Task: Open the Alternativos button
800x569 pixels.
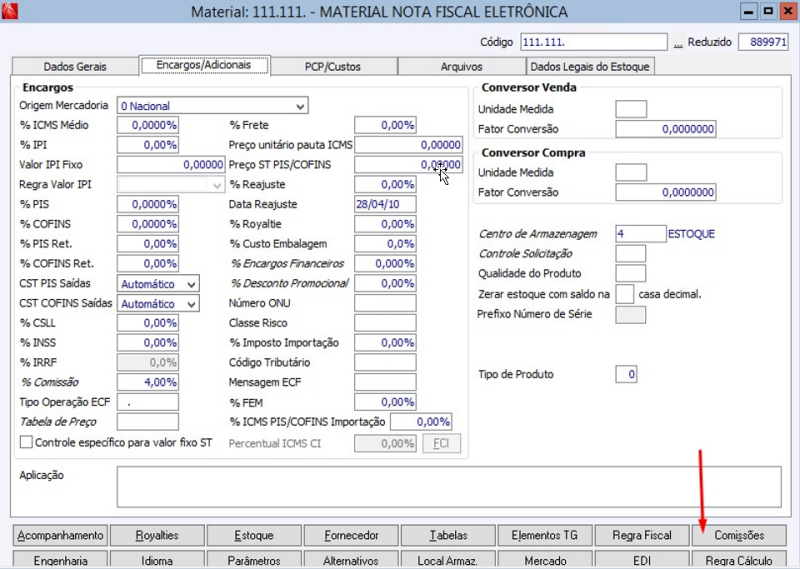Action: click(x=351, y=560)
